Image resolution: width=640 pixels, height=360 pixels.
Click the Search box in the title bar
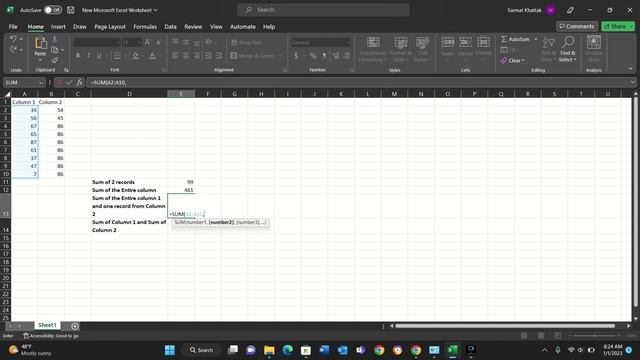pos(323,10)
